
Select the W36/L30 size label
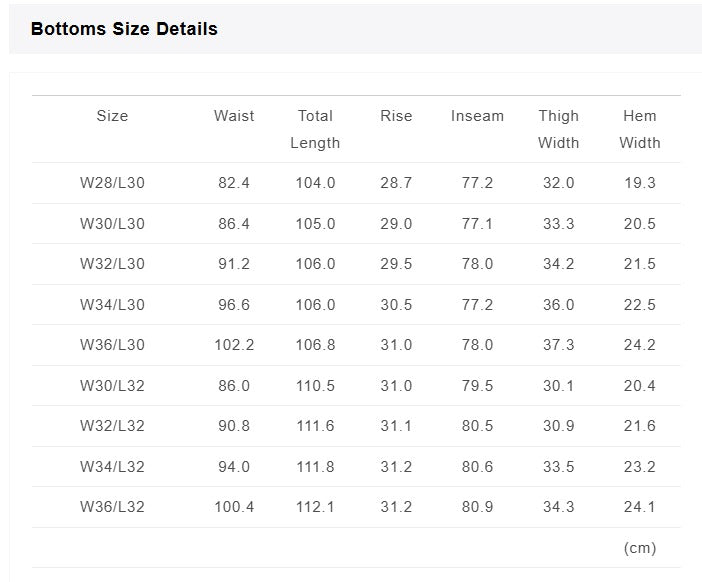112,345
